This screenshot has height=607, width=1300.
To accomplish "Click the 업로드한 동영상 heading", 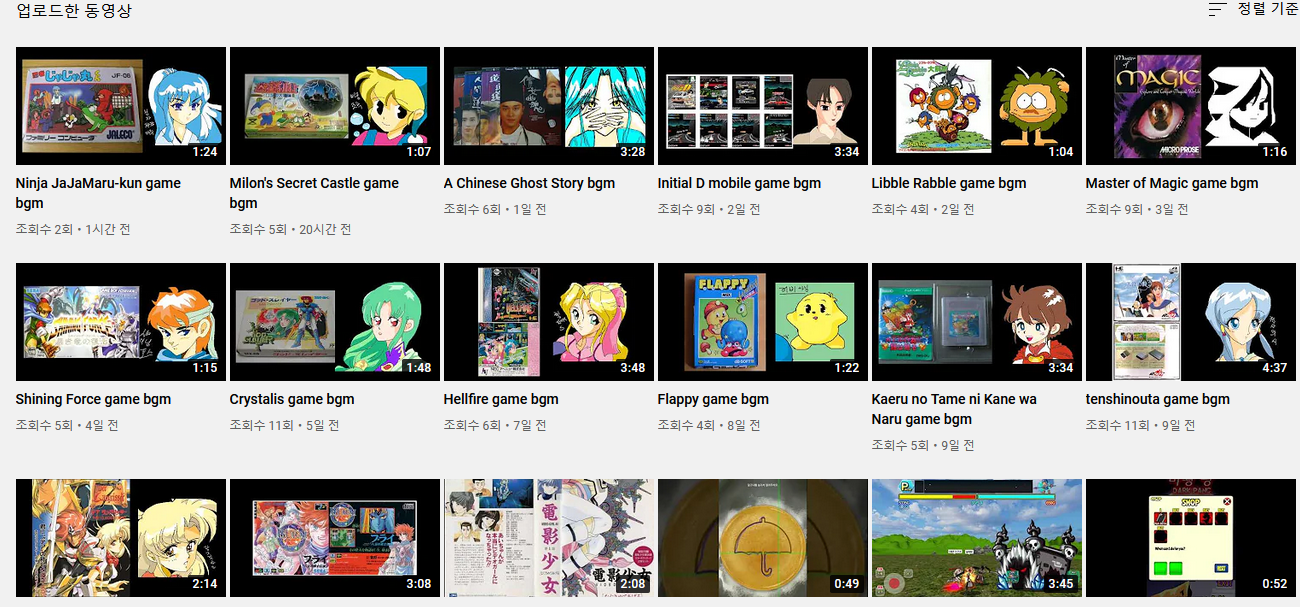I will (74, 11).
